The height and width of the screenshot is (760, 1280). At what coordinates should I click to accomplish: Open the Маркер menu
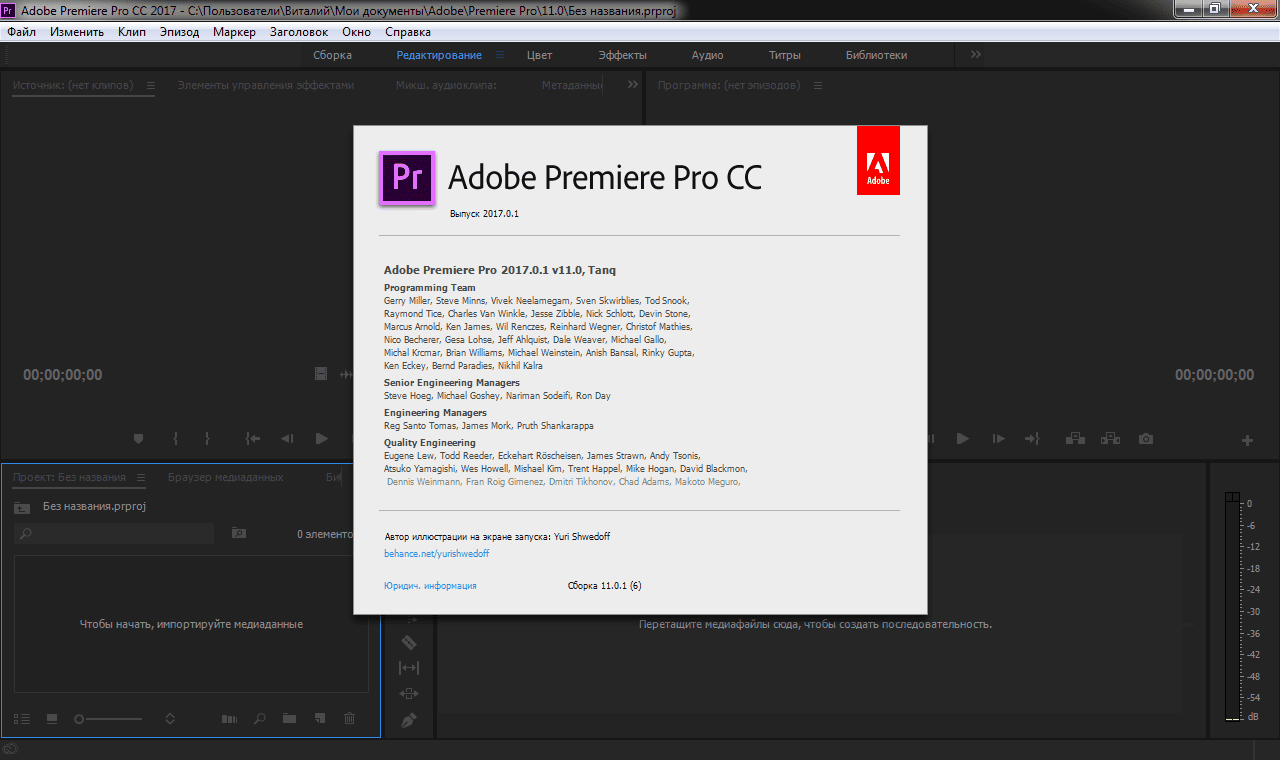pyautogui.click(x=234, y=32)
